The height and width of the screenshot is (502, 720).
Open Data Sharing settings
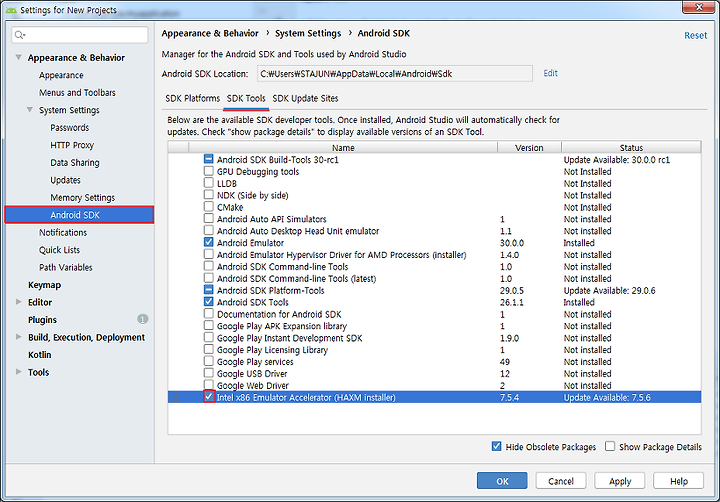pos(74,162)
